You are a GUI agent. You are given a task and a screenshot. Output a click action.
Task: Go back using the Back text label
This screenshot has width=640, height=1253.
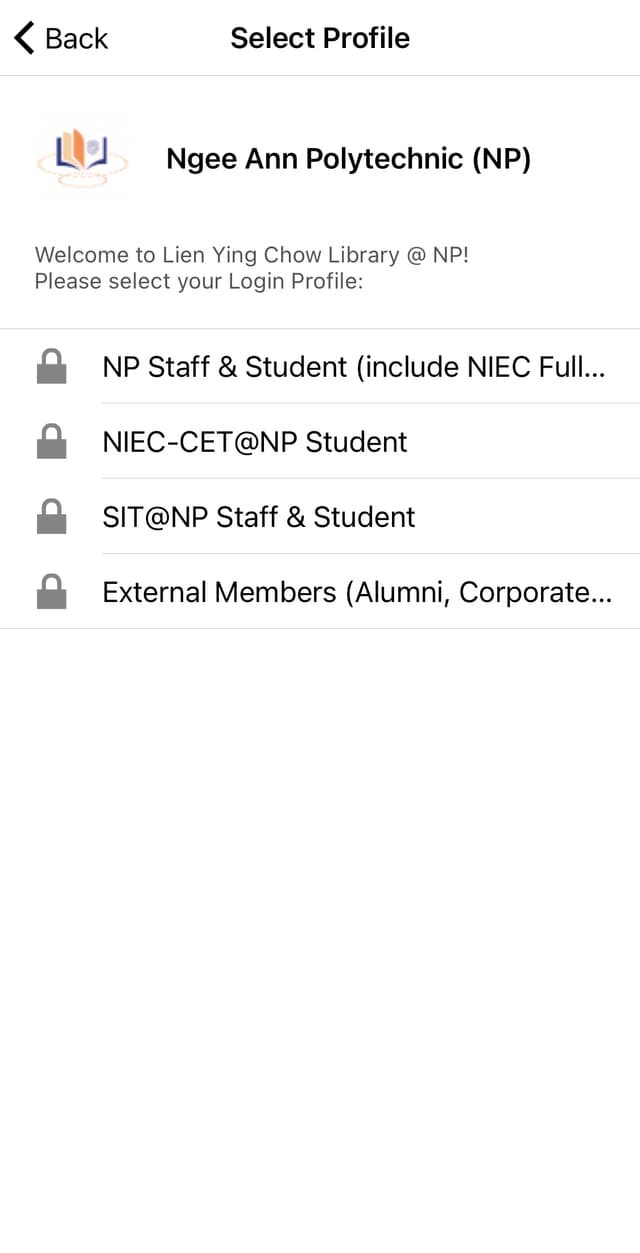[x=76, y=38]
